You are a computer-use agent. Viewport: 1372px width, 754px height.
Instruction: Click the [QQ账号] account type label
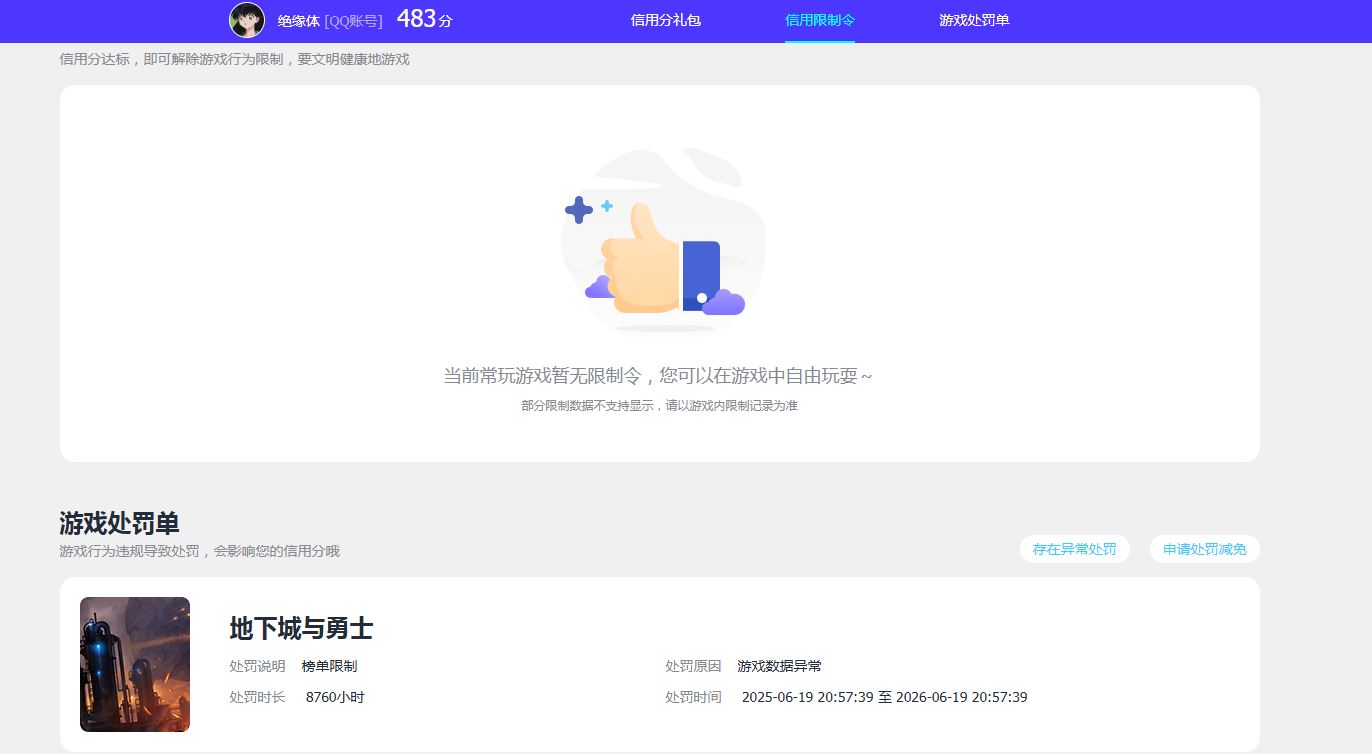coord(353,21)
